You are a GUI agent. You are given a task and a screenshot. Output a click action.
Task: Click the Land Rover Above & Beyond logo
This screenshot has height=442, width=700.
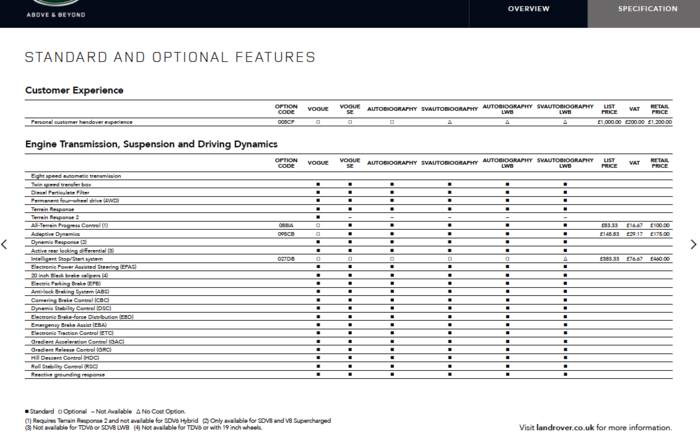[56, 9]
